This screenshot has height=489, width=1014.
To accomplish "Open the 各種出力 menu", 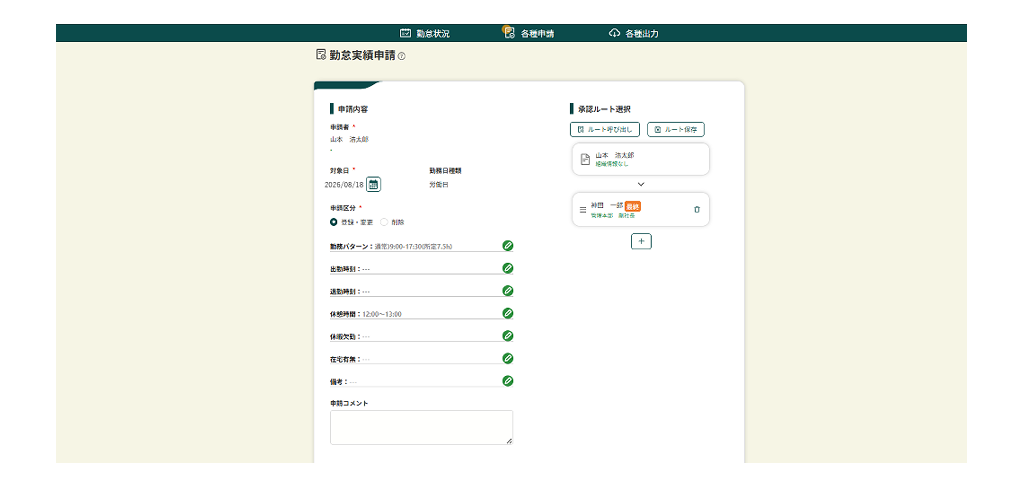I will (634, 34).
